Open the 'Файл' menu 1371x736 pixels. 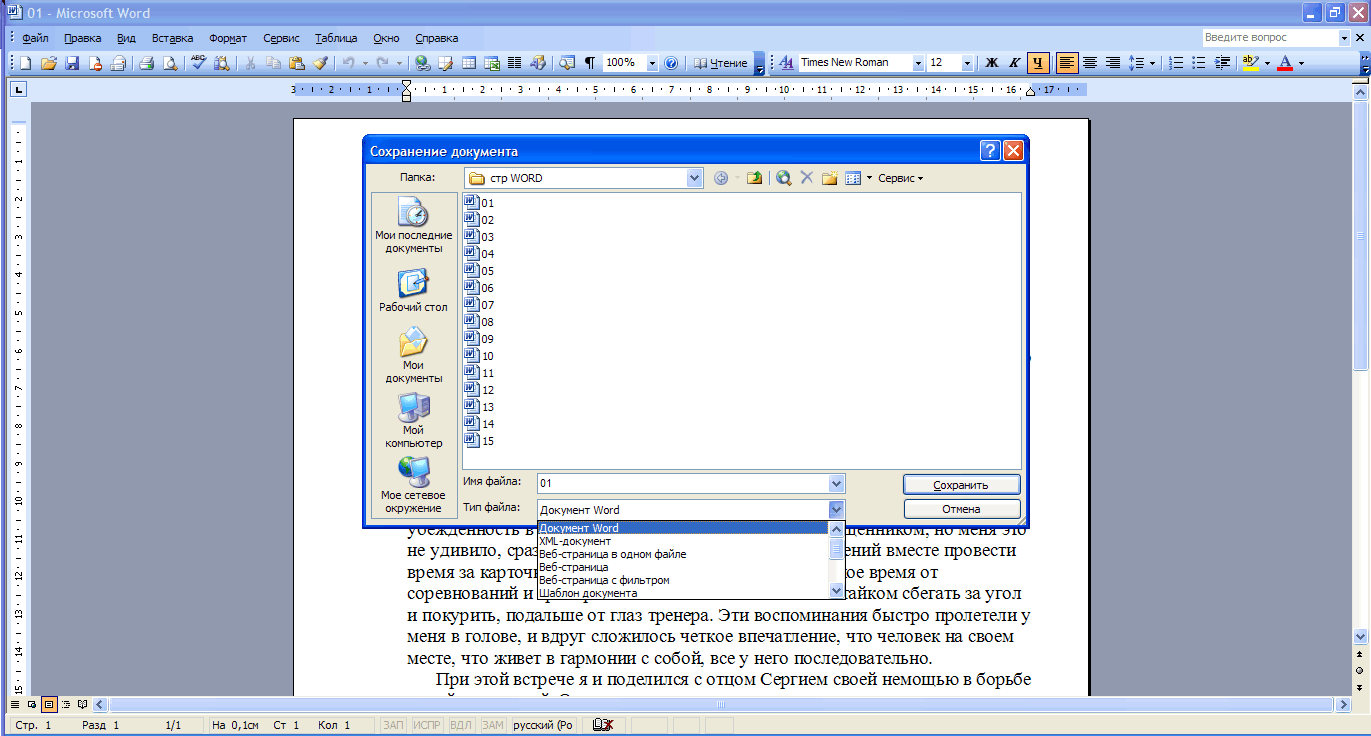pos(35,38)
